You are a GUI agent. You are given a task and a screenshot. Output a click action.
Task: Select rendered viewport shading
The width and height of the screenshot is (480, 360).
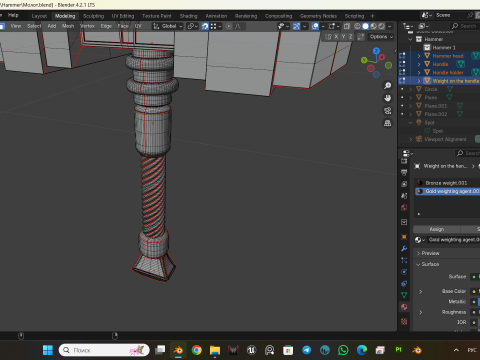[381, 26]
